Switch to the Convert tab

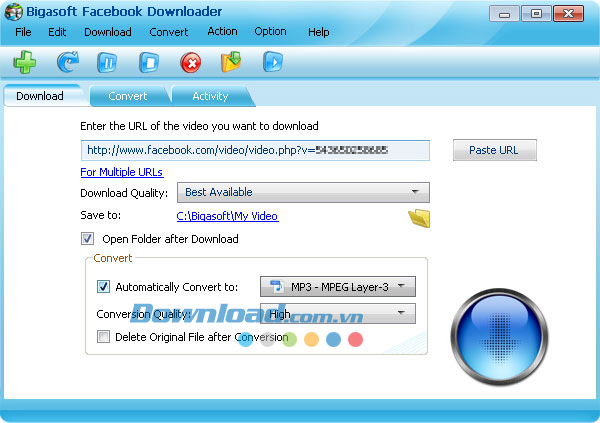(128, 96)
